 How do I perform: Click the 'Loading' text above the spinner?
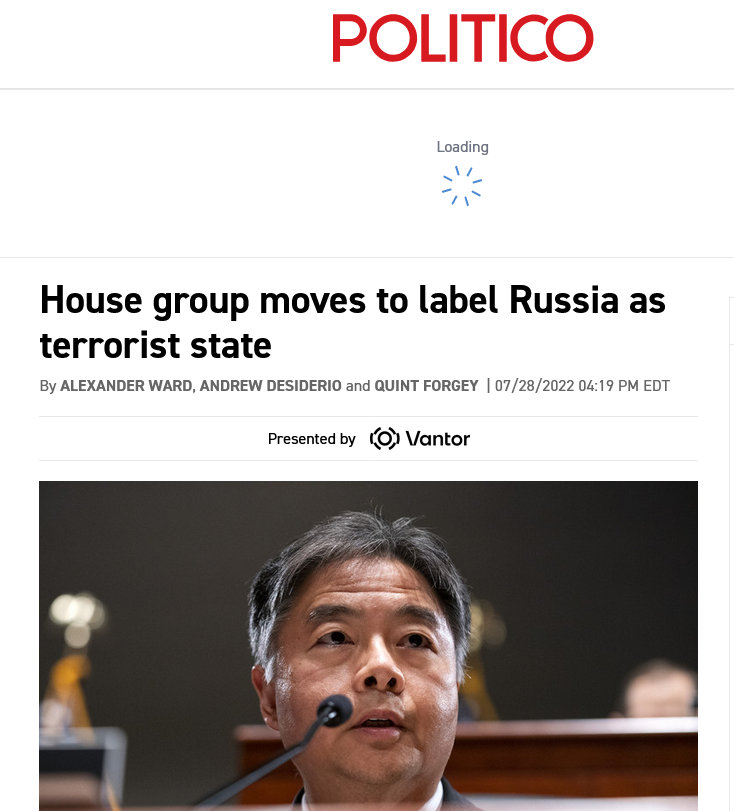[x=462, y=147]
